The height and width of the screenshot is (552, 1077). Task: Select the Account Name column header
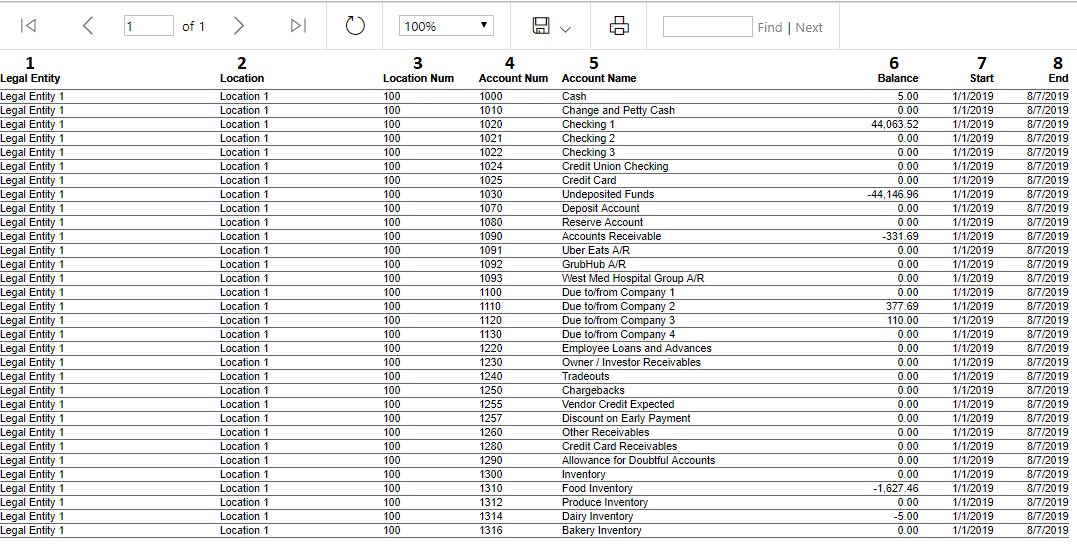coord(599,78)
